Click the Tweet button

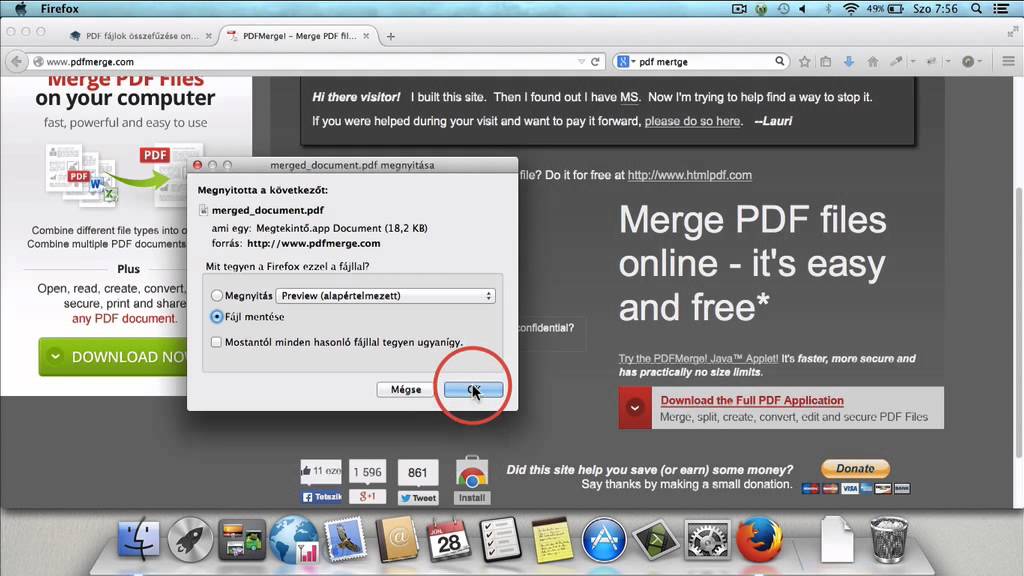418,498
